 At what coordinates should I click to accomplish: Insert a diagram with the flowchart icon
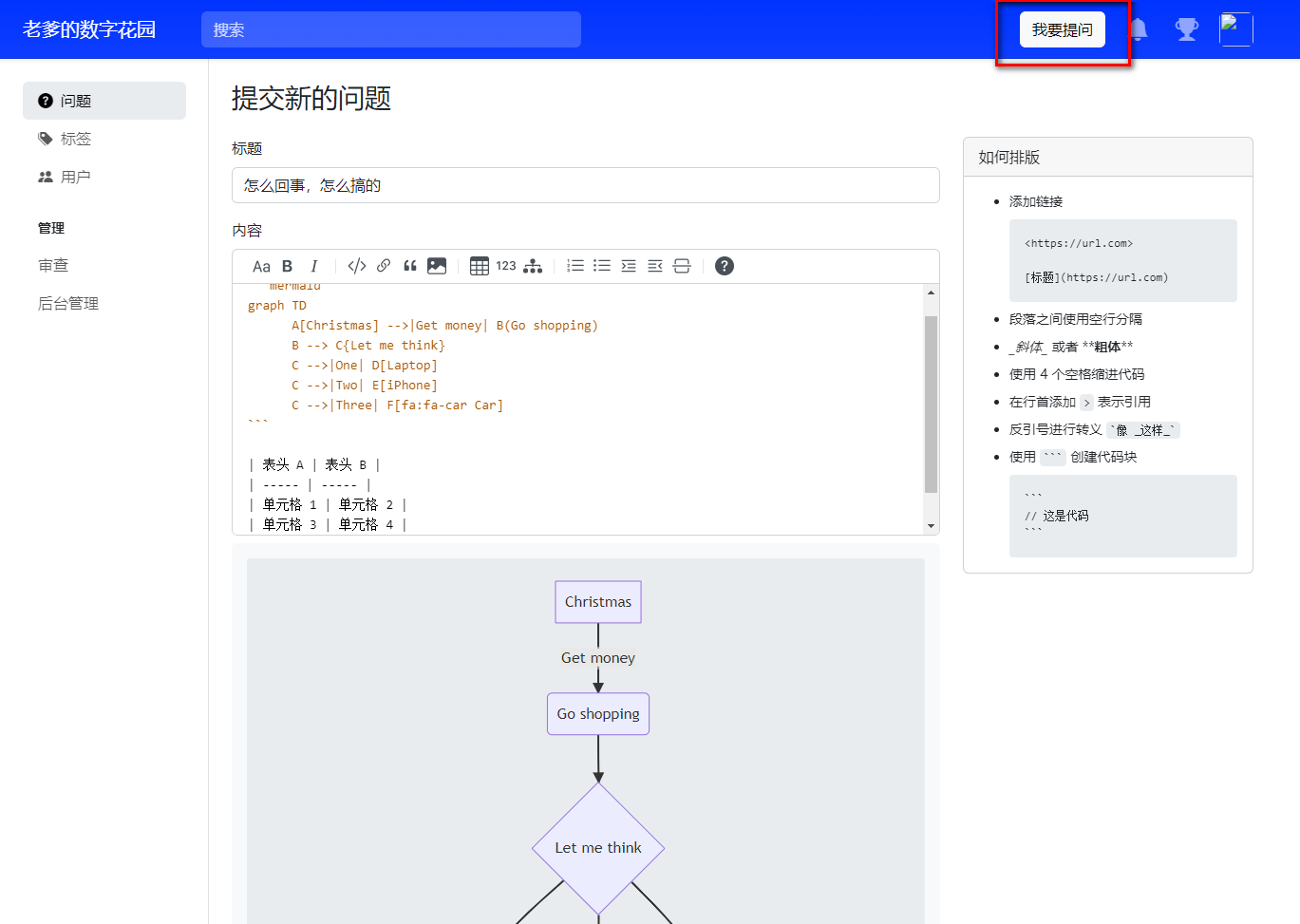pyautogui.click(x=533, y=267)
